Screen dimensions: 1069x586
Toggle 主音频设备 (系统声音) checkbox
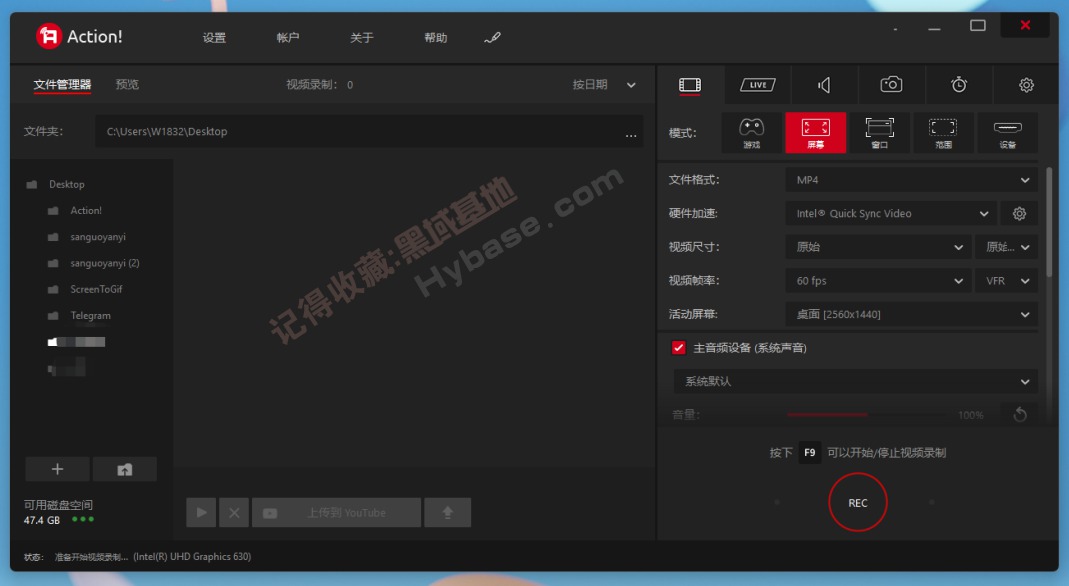678,348
